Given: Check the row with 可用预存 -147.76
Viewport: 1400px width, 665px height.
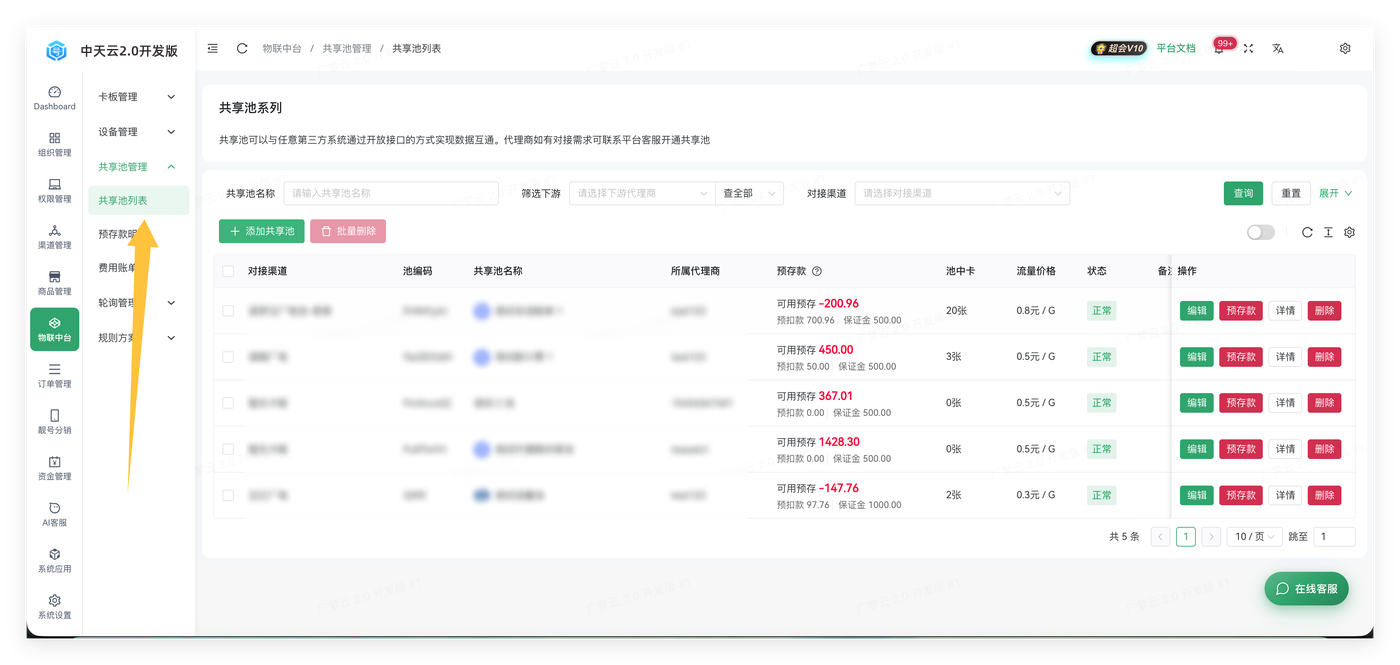Looking at the screenshot, I should pyautogui.click(x=228, y=495).
